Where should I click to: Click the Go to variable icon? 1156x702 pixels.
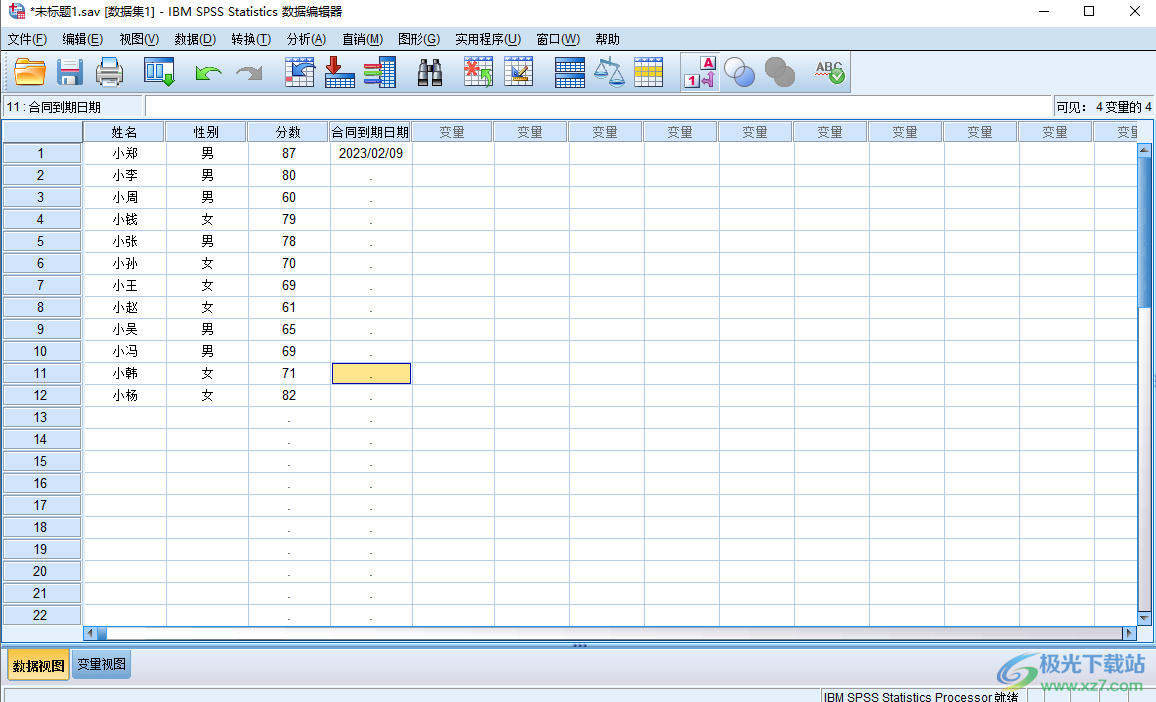click(339, 72)
